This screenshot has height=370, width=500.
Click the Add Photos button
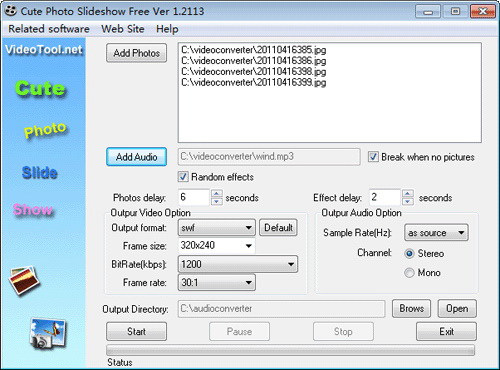(136, 53)
